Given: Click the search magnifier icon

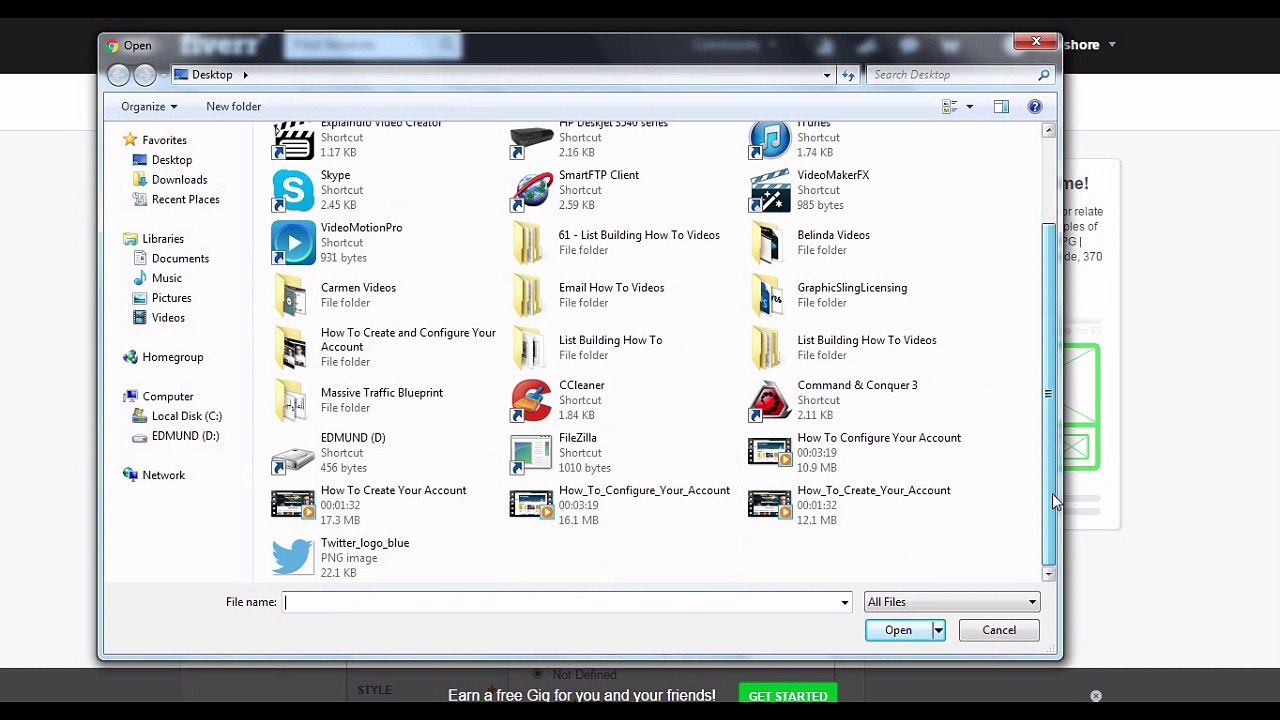Looking at the screenshot, I should 1044,75.
